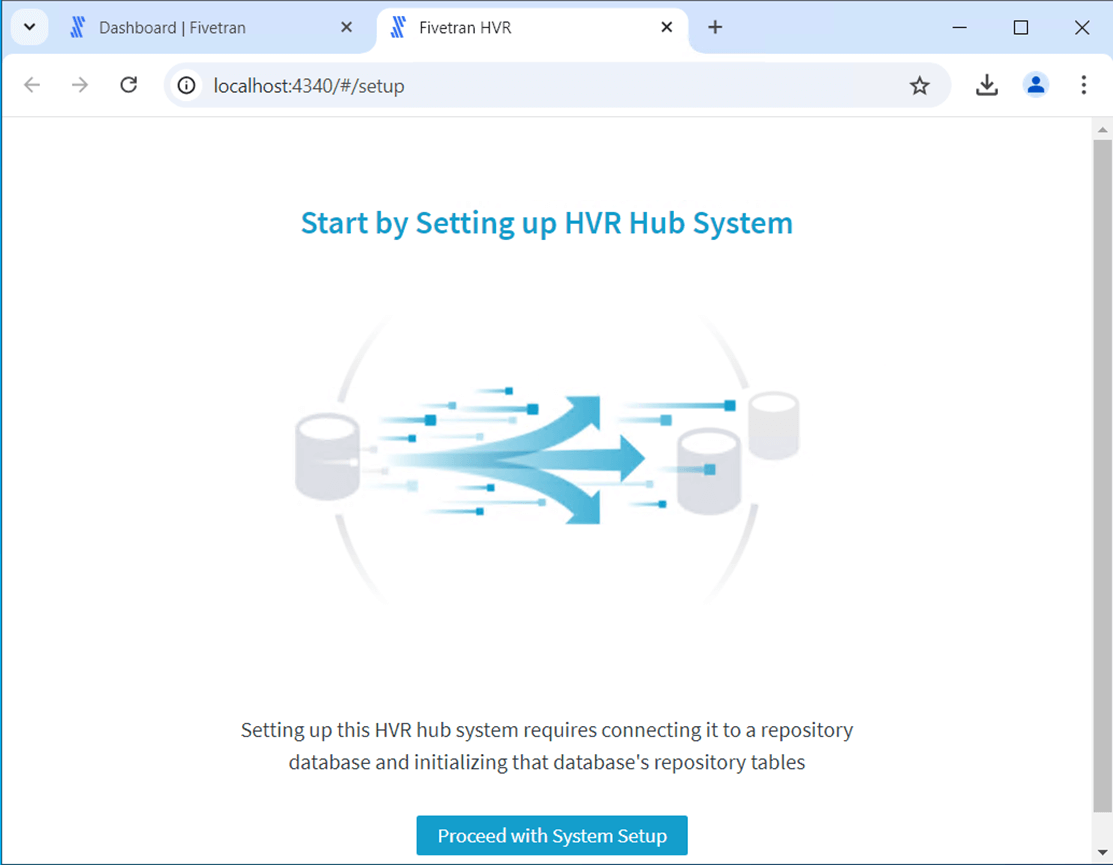The height and width of the screenshot is (865, 1113).
Task: Go back to previous page
Action: click(x=32, y=85)
